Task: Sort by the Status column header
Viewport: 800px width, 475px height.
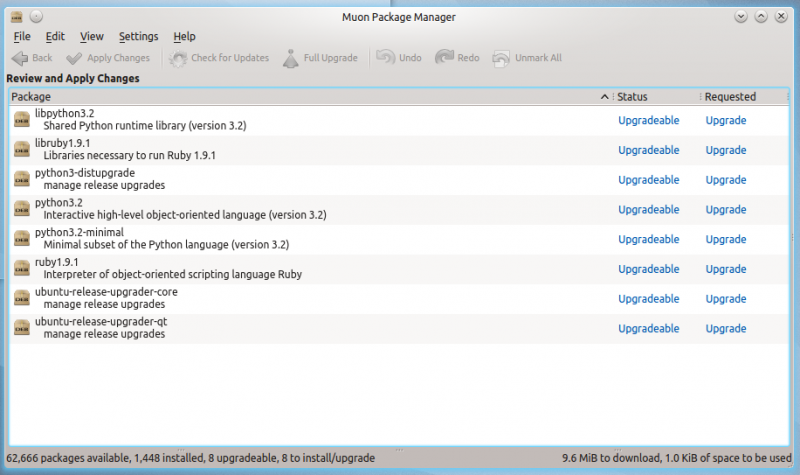Action: pyautogui.click(x=656, y=96)
